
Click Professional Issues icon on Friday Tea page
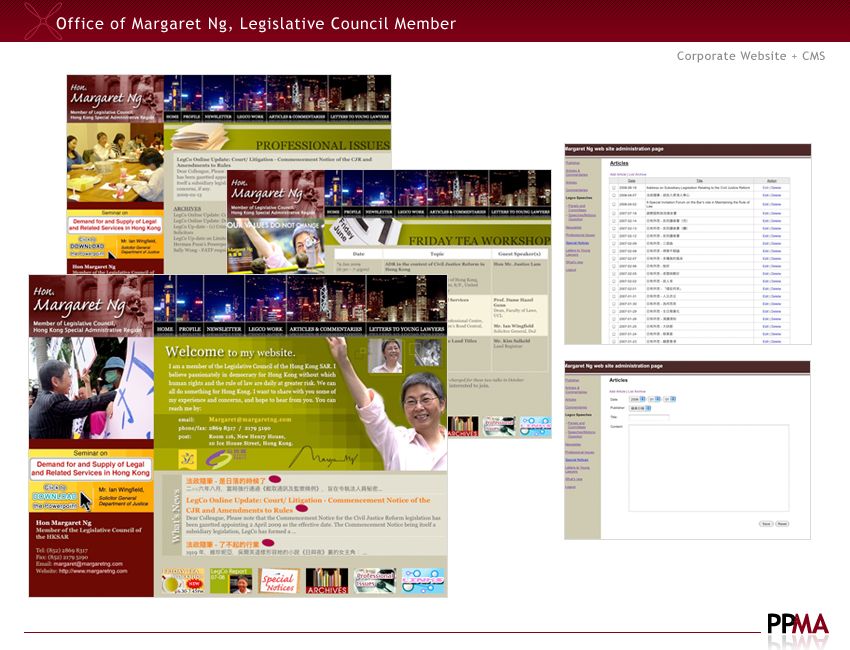499,427
